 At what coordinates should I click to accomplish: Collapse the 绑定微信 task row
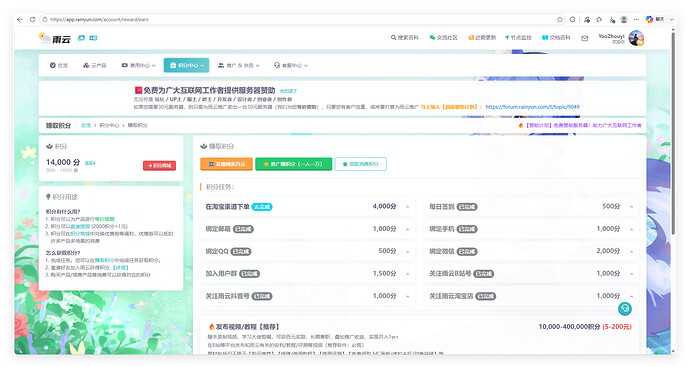tap(631, 252)
